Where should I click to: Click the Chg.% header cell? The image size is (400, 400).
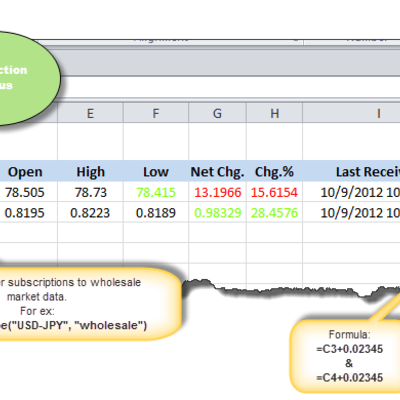(x=274, y=172)
